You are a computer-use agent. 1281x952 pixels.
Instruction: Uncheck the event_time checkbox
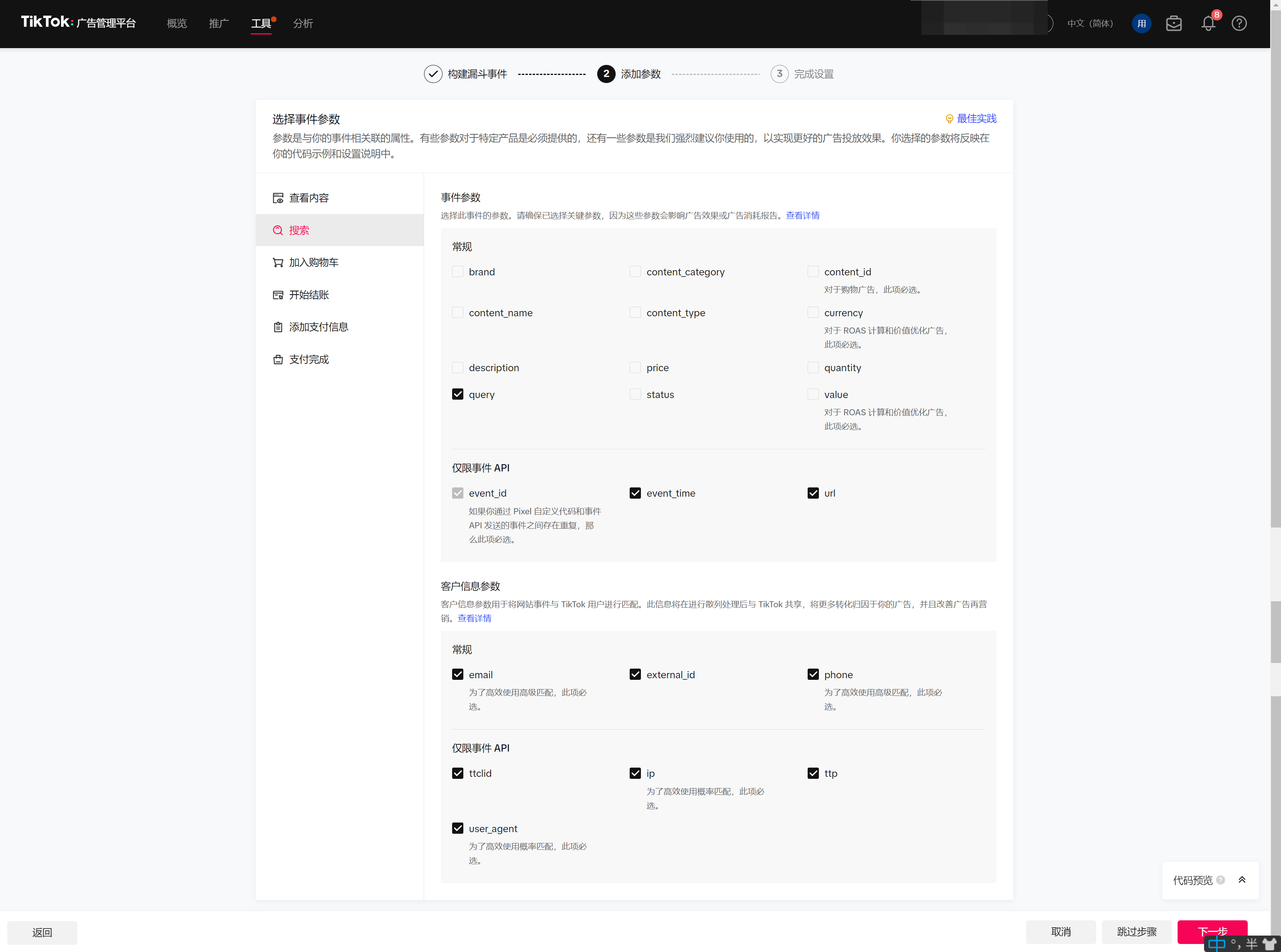(635, 493)
